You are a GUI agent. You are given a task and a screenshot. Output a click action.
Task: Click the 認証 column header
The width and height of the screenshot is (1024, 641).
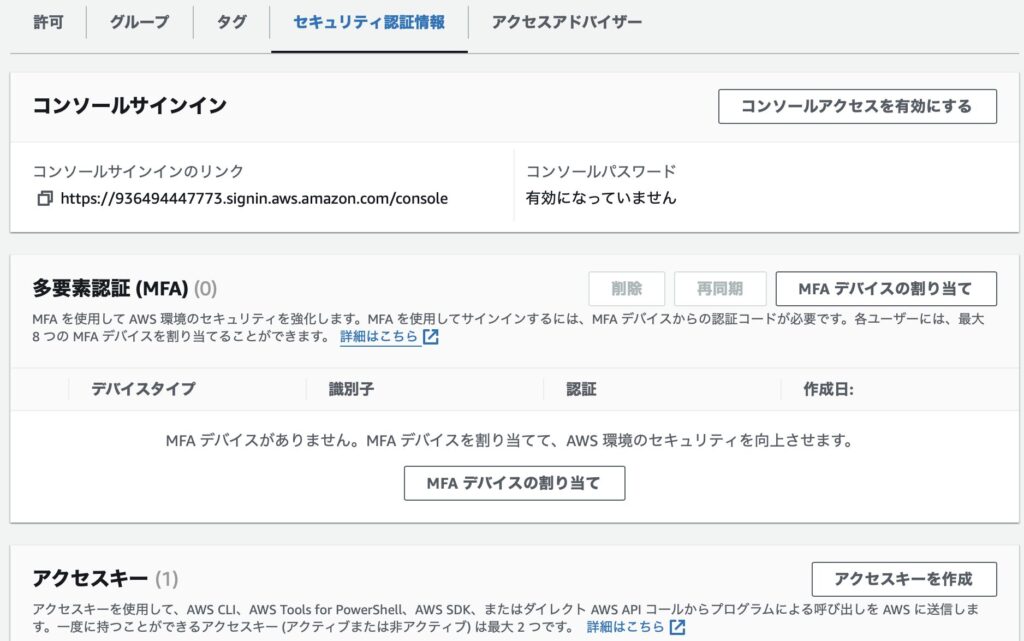pos(581,389)
